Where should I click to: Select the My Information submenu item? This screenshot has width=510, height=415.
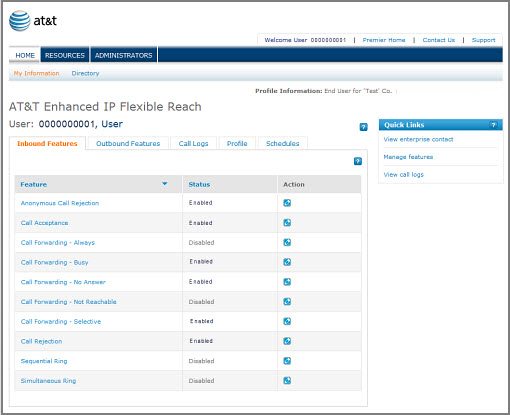tap(36, 73)
